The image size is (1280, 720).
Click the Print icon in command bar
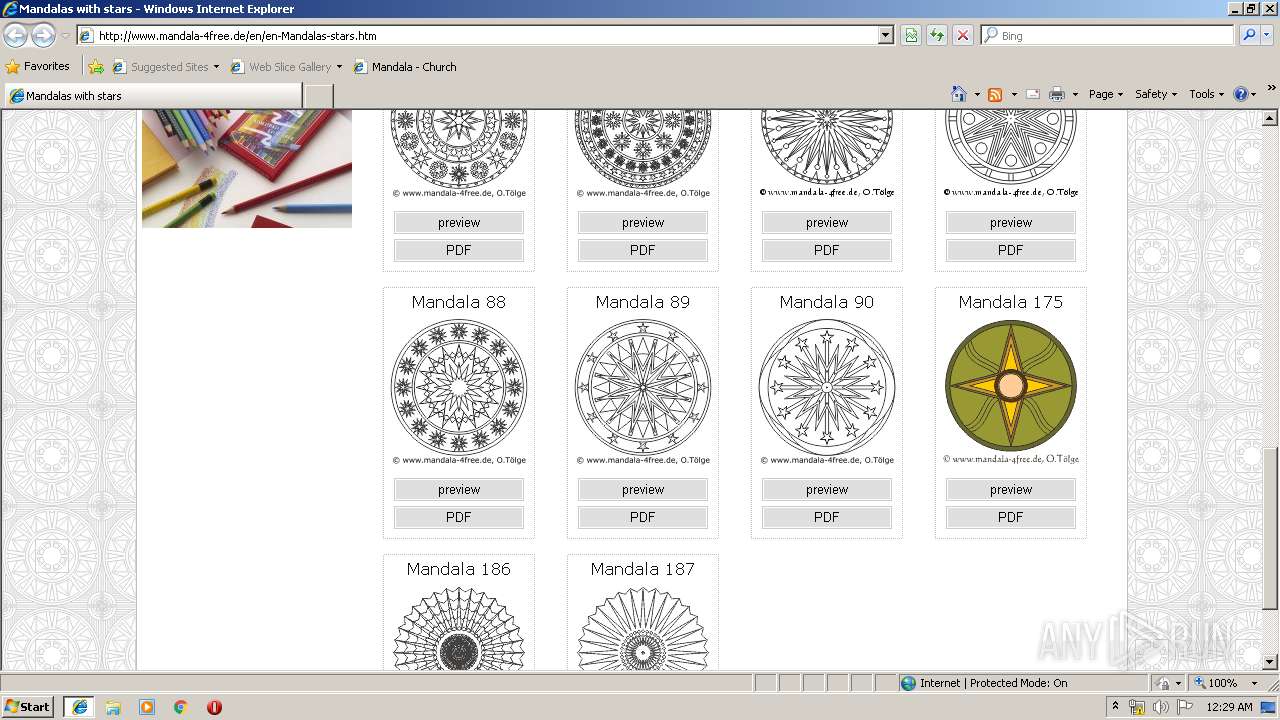pyautogui.click(x=1057, y=94)
